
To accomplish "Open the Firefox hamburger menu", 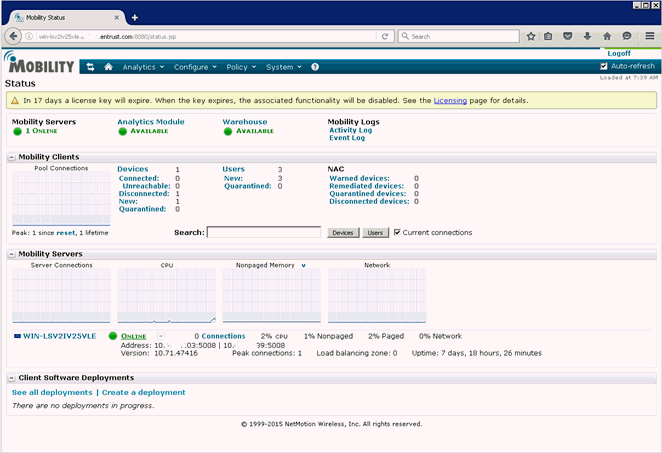I will coord(649,36).
